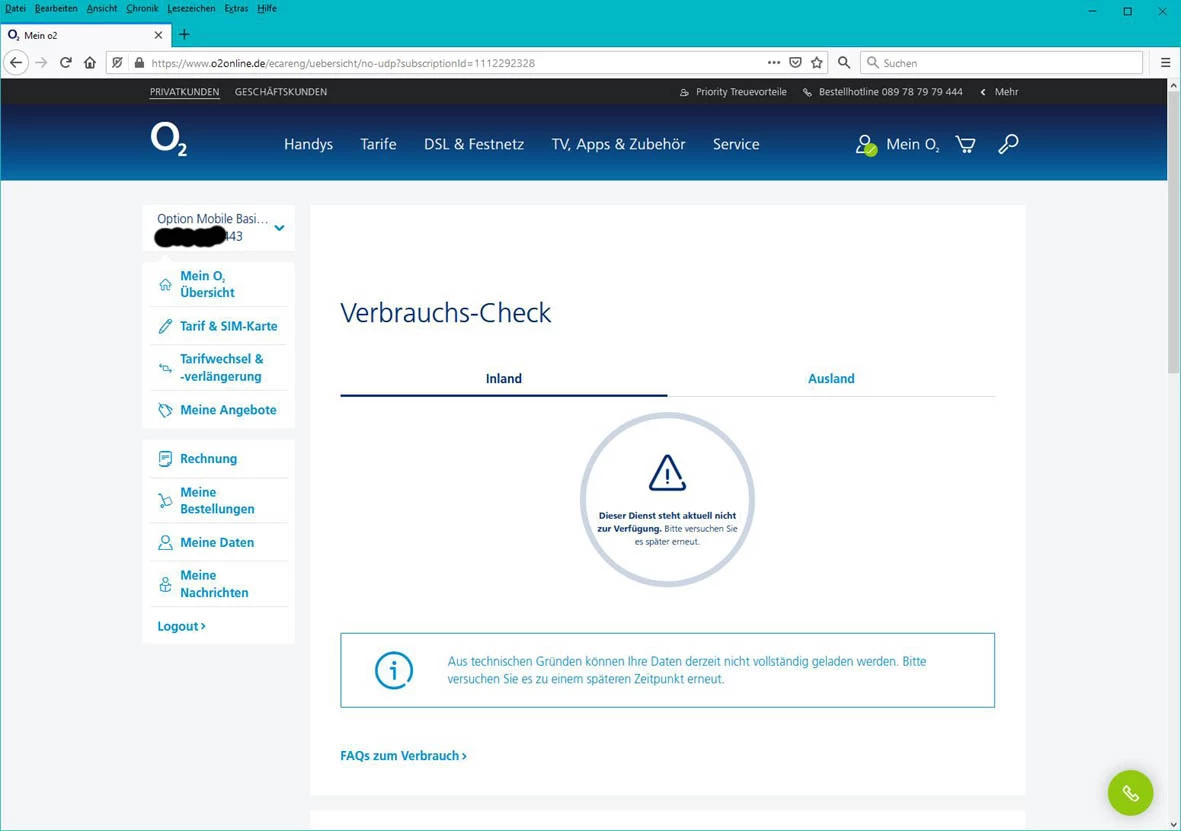Open a new browser tab
The height and width of the screenshot is (831, 1181).
click(x=184, y=34)
